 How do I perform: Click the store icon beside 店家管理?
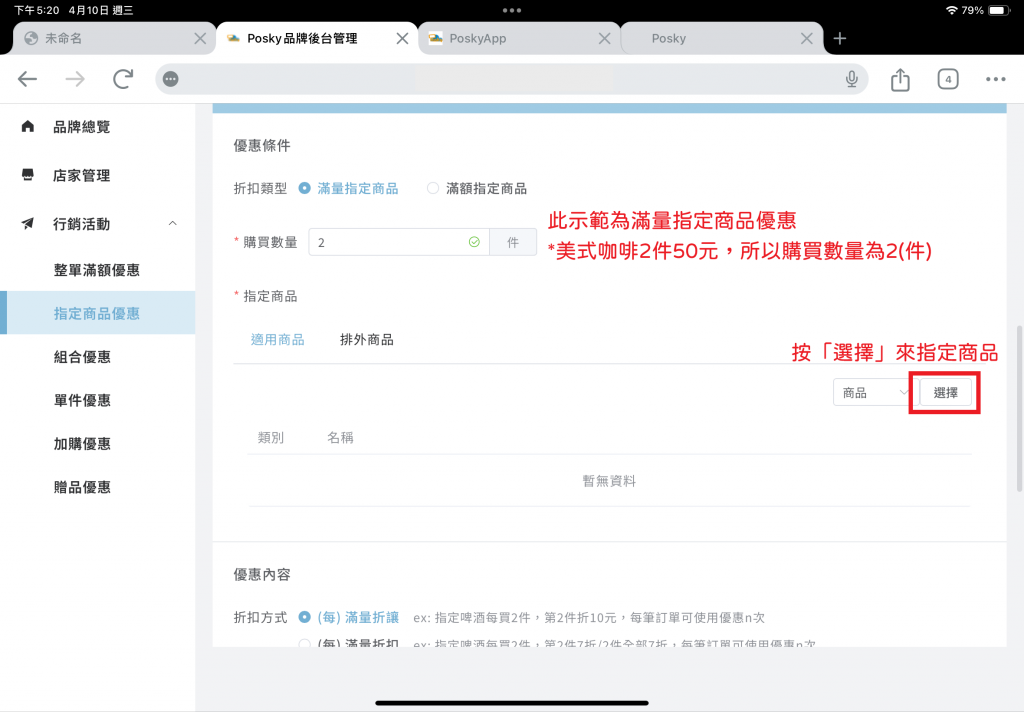tap(27, 175)
